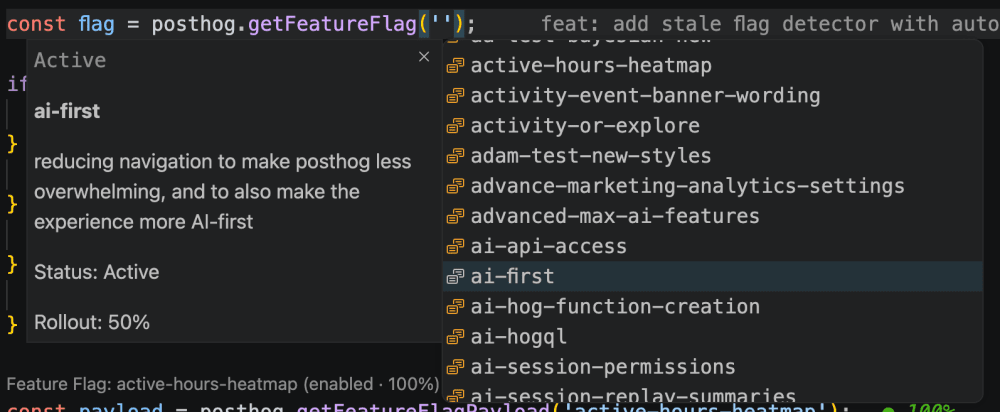Click the green 100% rollout indicator
Viewport: 1000px width, 412px height.
(x=918, y=408)
